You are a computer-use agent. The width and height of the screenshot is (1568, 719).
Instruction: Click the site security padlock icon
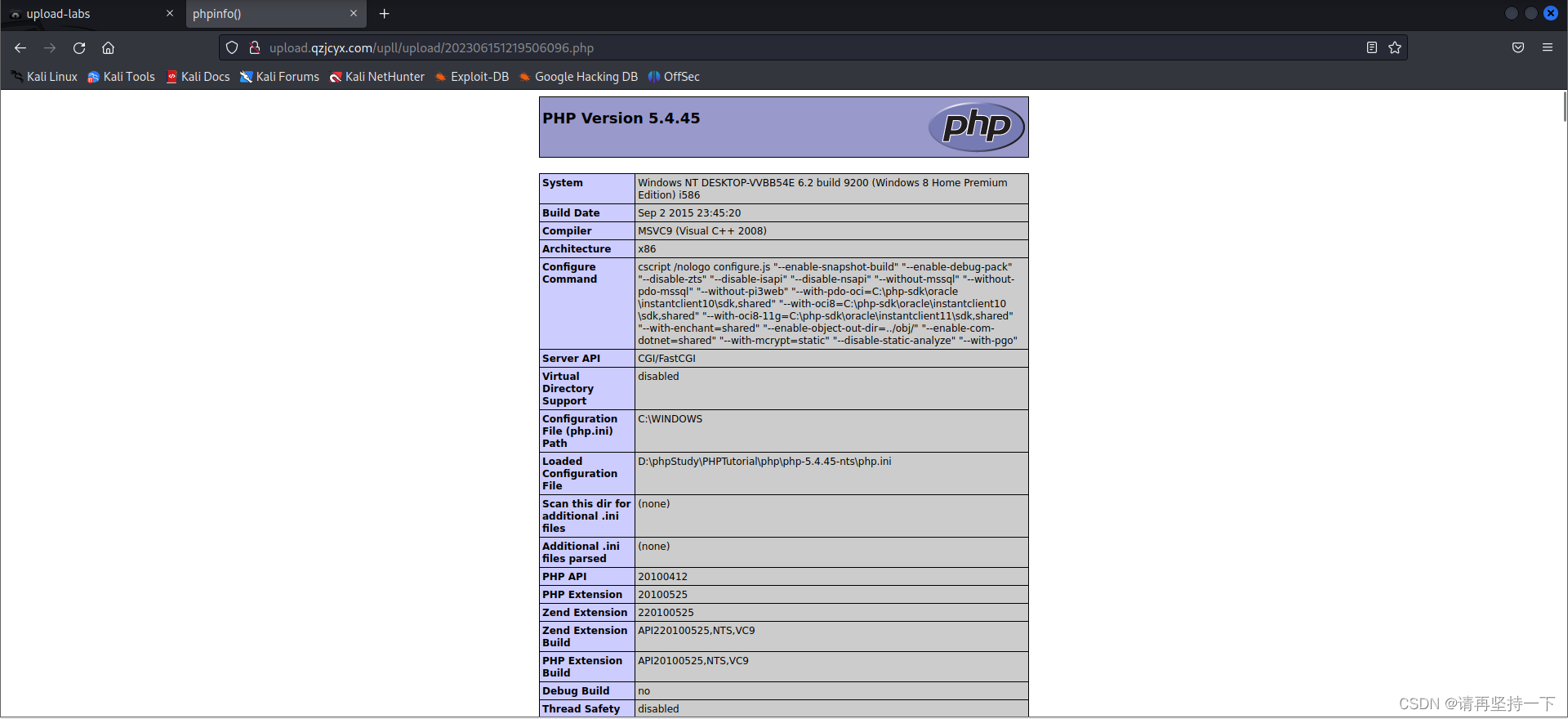(x=254, y=48)
